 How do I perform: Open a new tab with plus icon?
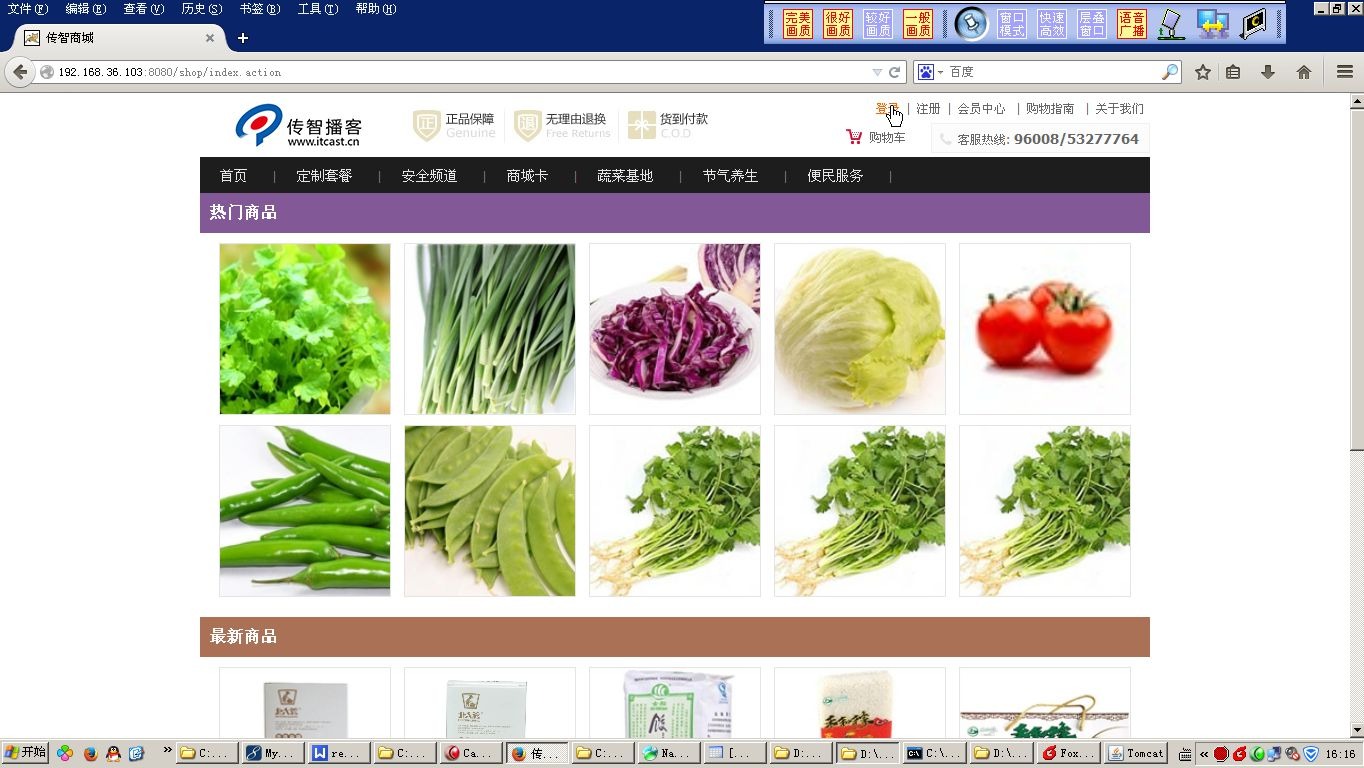(242, 38)
